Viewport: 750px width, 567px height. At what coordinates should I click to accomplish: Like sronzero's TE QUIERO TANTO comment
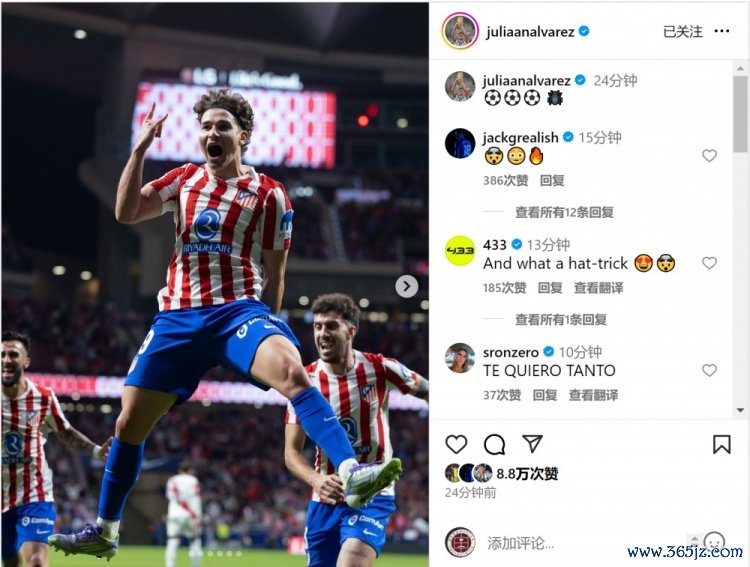click(x=709, y=370)
